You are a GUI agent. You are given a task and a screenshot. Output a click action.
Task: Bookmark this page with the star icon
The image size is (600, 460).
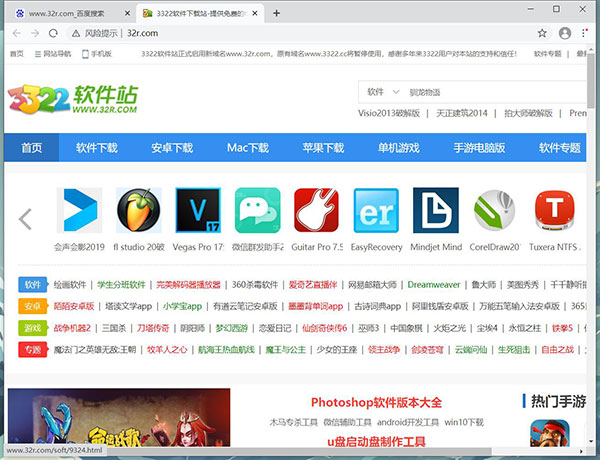point(542,33)
